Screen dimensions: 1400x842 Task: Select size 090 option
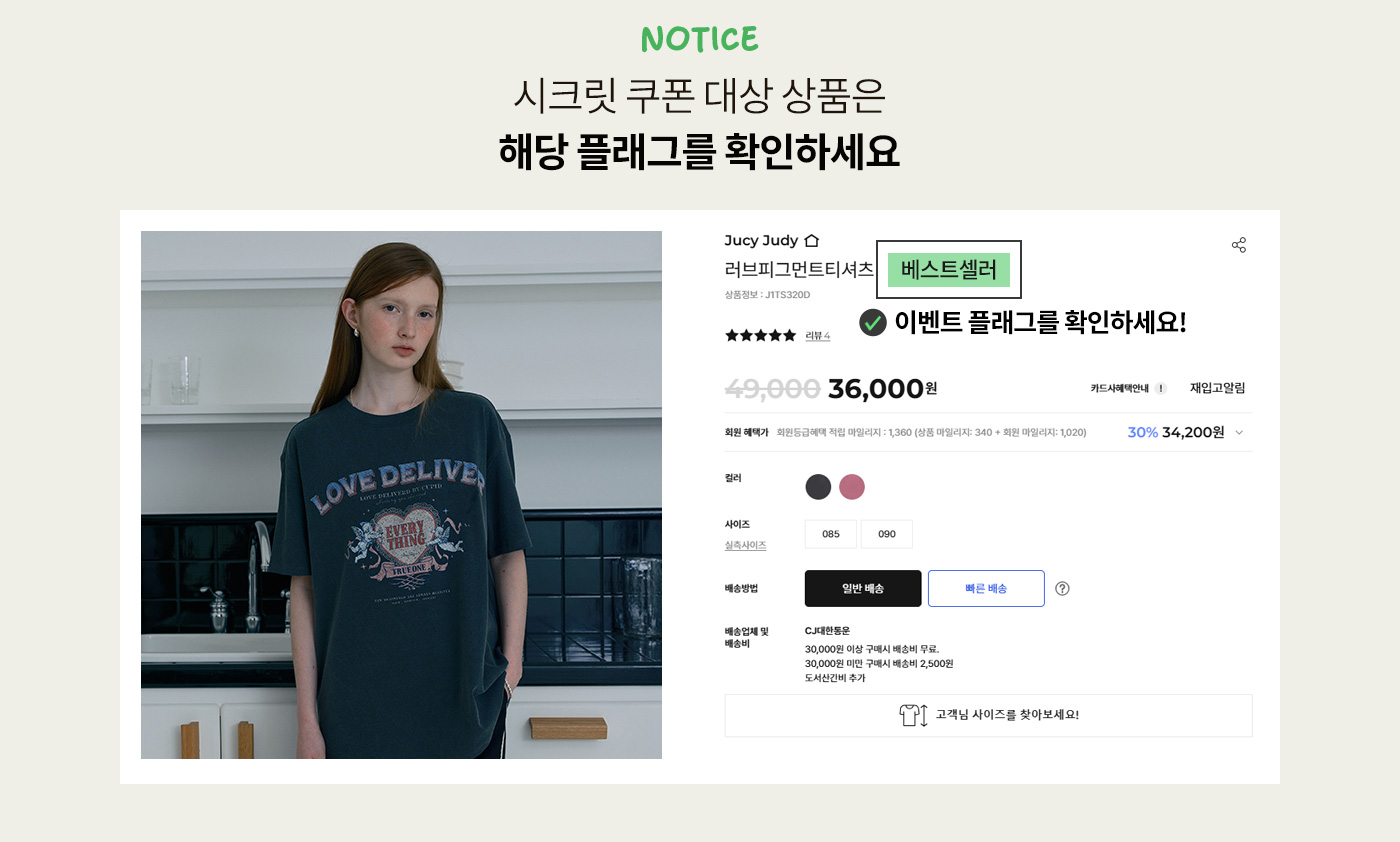pyautogui.click(x=887, y=534)
